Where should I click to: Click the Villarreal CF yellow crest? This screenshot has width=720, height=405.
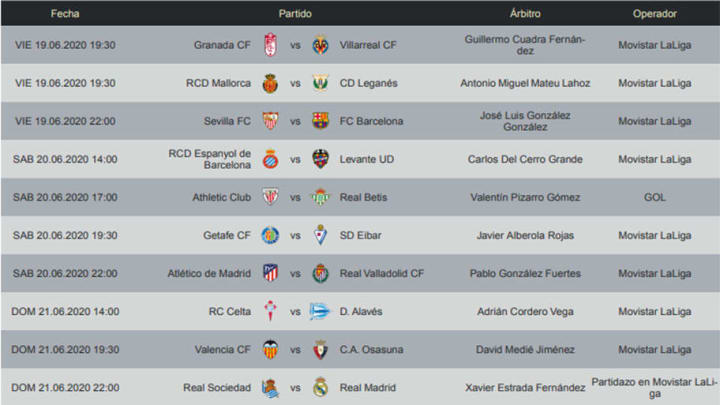pyautogui.click(x=321, y=45)
